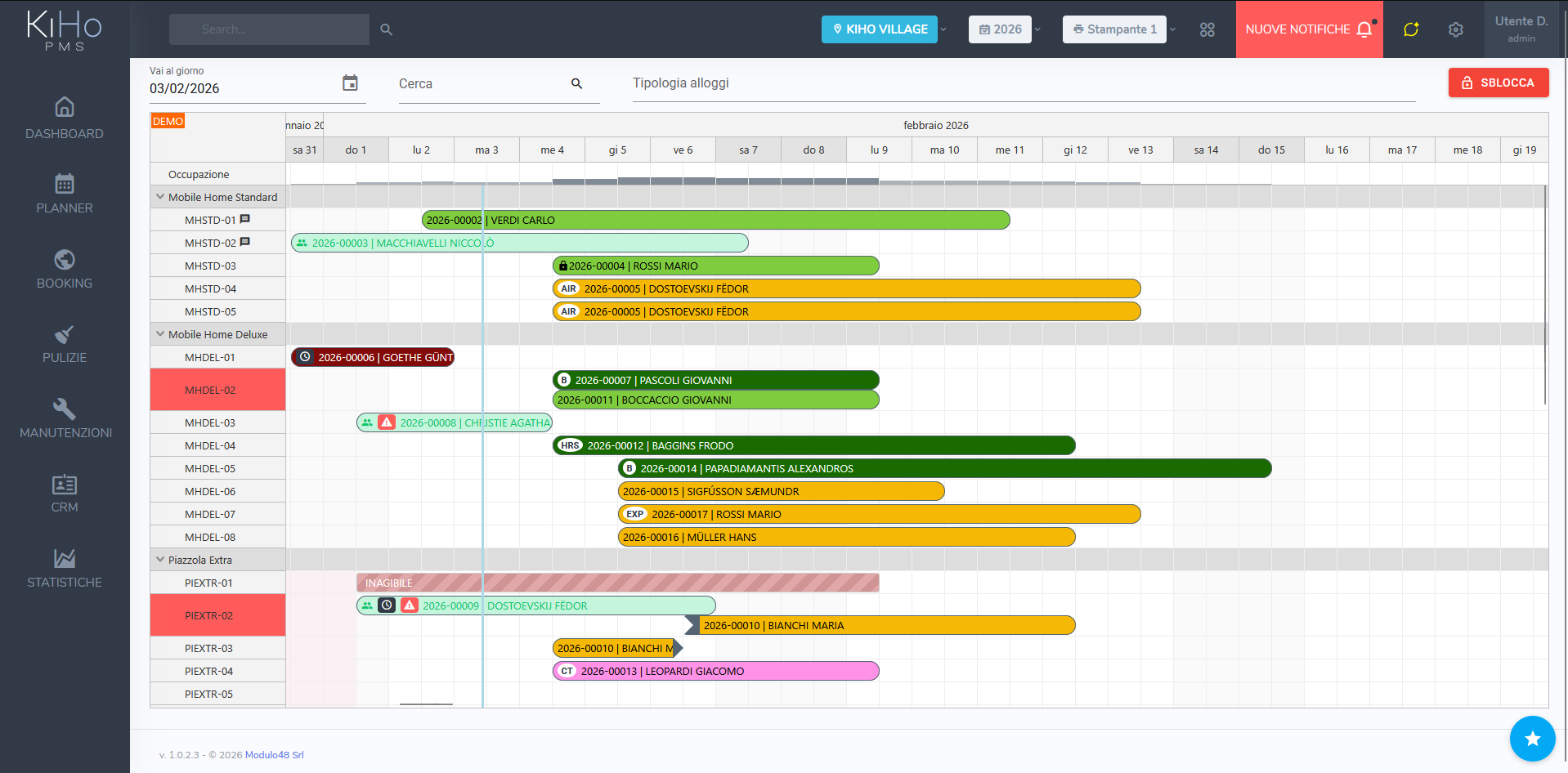Select the INAGIBILE block on PIEXTR-01
Image resolution: width=1568 pixels, height=773 pixels.
pyautogui.click(x=618, y=583)
